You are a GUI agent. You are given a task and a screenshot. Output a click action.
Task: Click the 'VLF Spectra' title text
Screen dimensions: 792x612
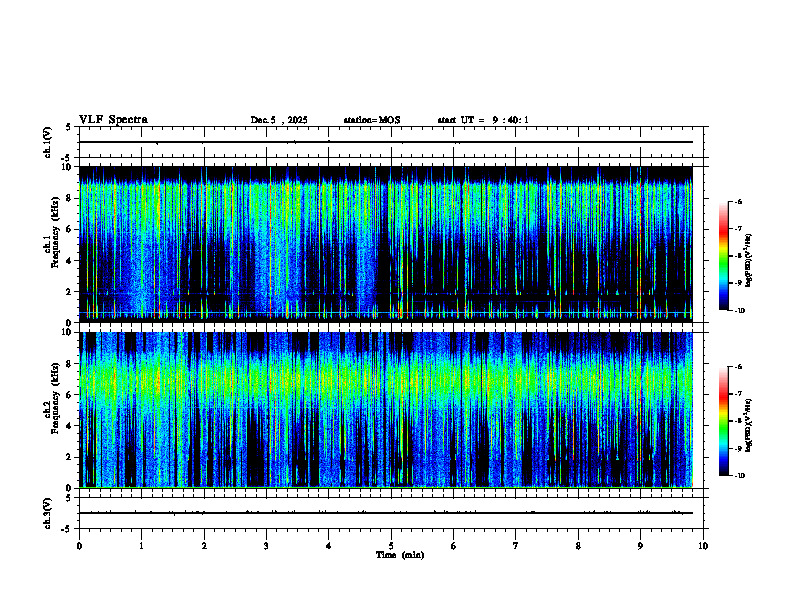(113, 120)
